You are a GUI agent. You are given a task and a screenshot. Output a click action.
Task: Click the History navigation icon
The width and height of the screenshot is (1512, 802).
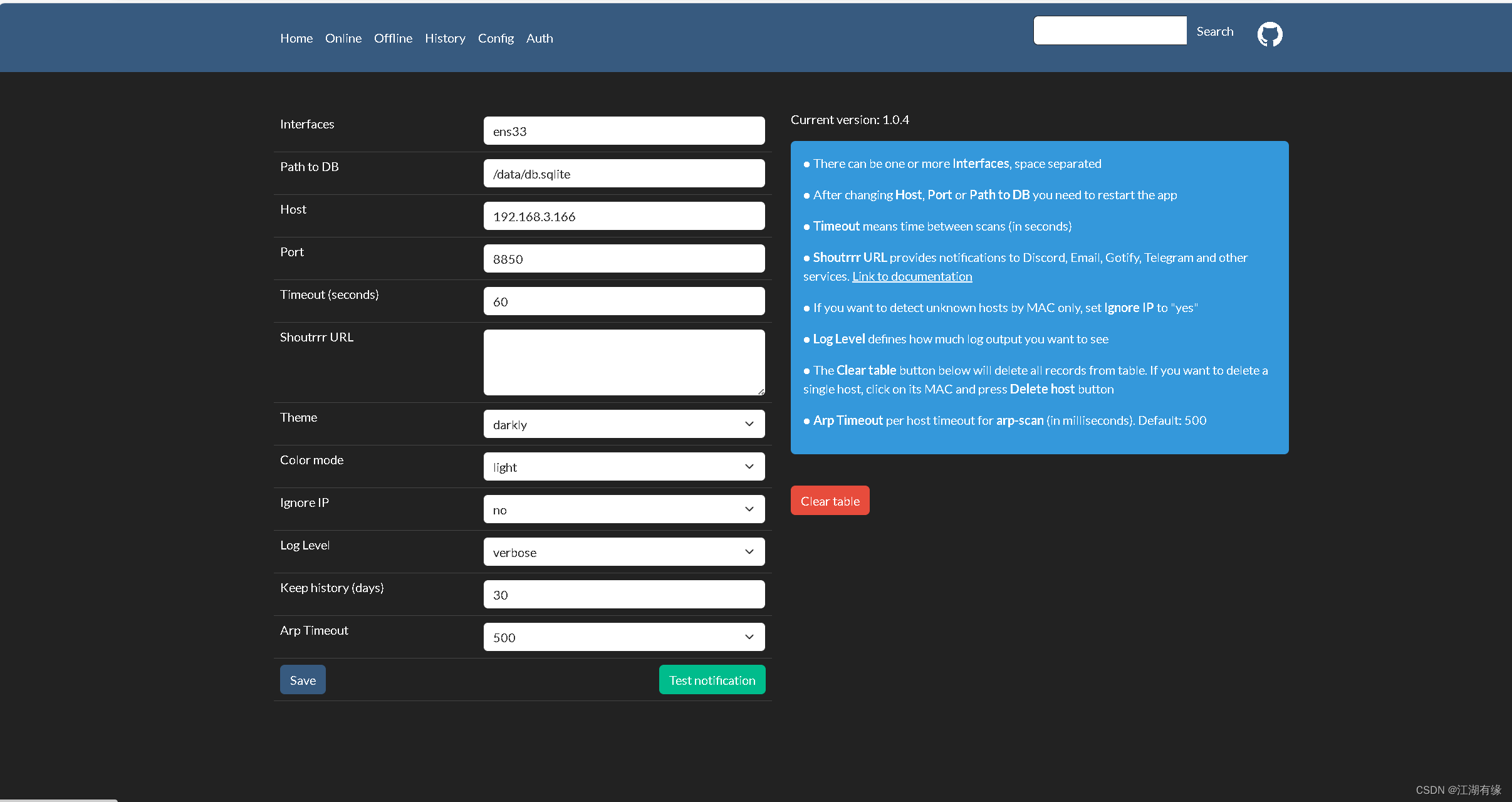(445, 38)
